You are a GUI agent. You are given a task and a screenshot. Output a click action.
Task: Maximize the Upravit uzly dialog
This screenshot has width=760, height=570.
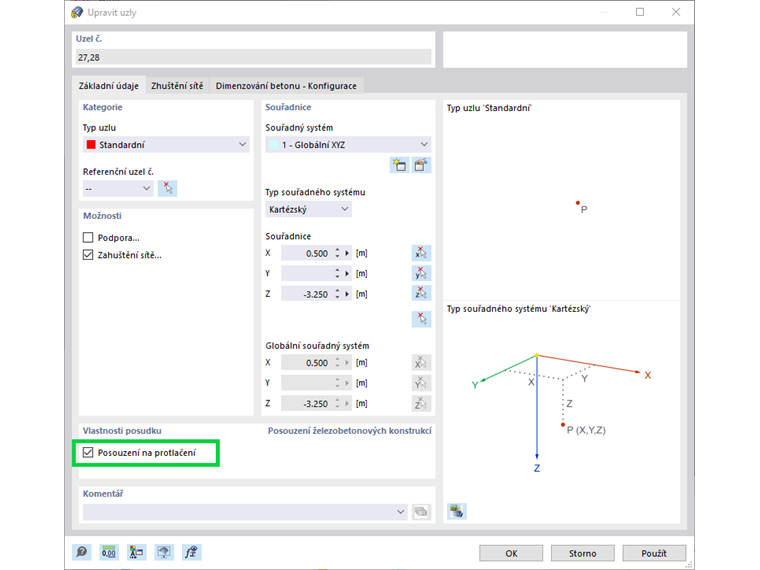640,12
